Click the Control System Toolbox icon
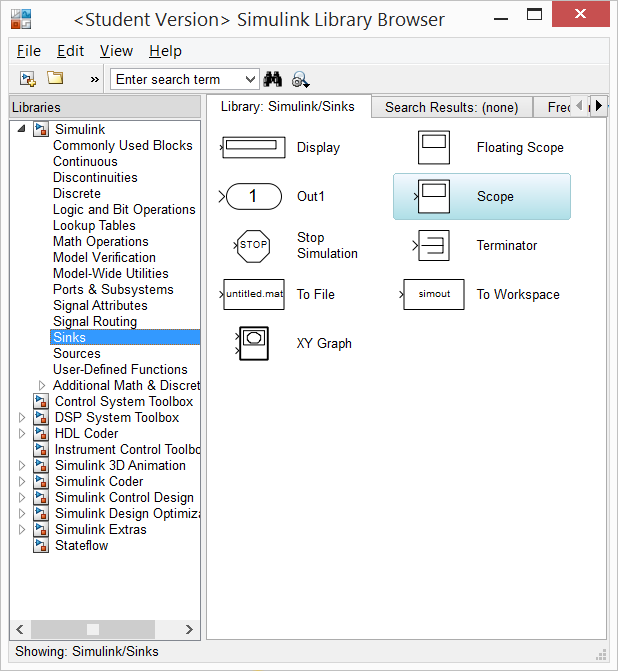The image size is (618, 671). click(41, 401)
